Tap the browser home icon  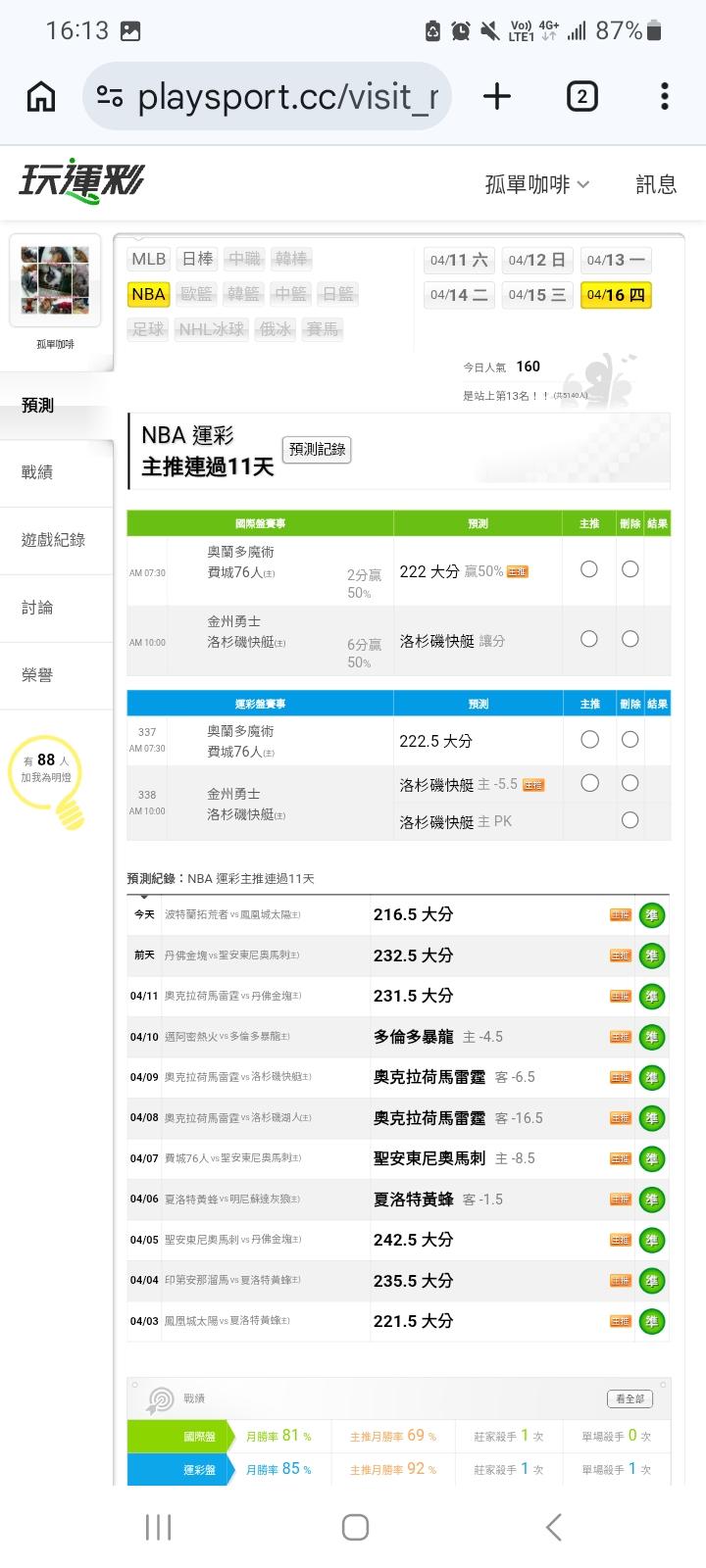pyautogui.click(x=41, y=96)
